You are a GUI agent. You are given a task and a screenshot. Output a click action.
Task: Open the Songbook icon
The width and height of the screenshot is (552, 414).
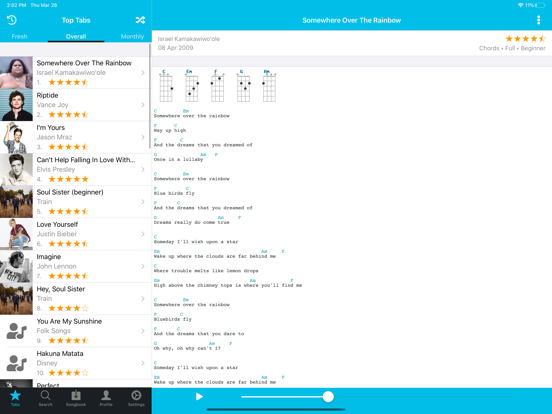coord(76,398)
